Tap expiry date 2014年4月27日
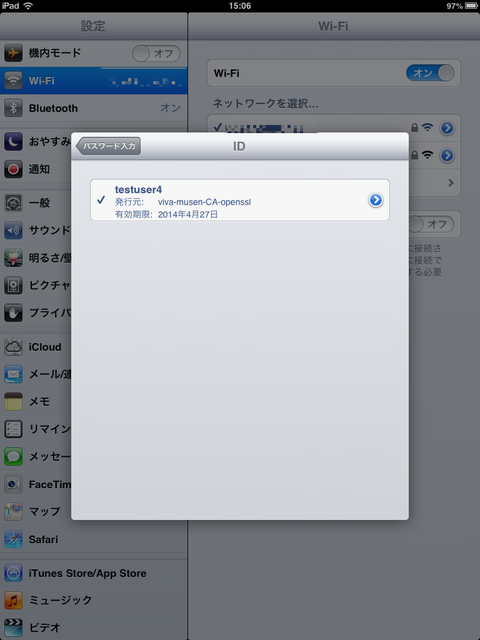Screen dimensions: 480x640 click(x=188, y=214)
